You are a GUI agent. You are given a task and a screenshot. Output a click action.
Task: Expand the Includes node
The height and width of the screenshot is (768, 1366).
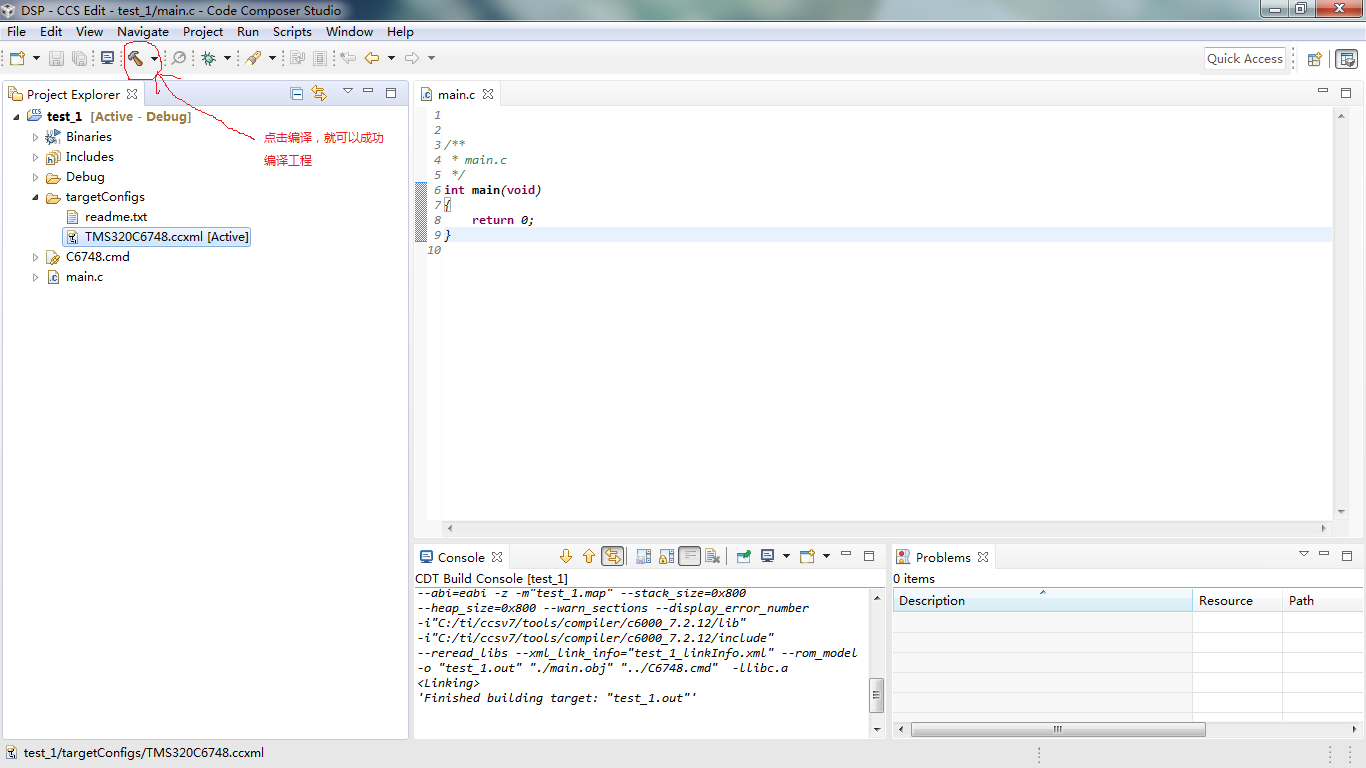coord(35,157)
